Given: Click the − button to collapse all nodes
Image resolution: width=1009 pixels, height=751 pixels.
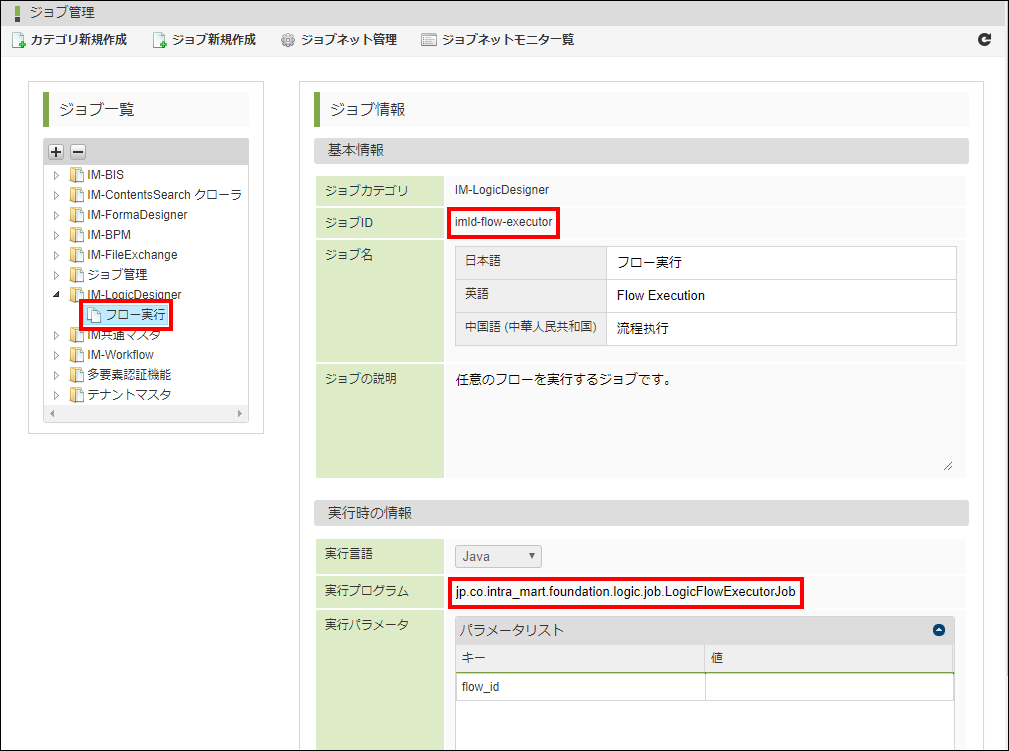Looking at the screenshot, I should click(77, 151).
